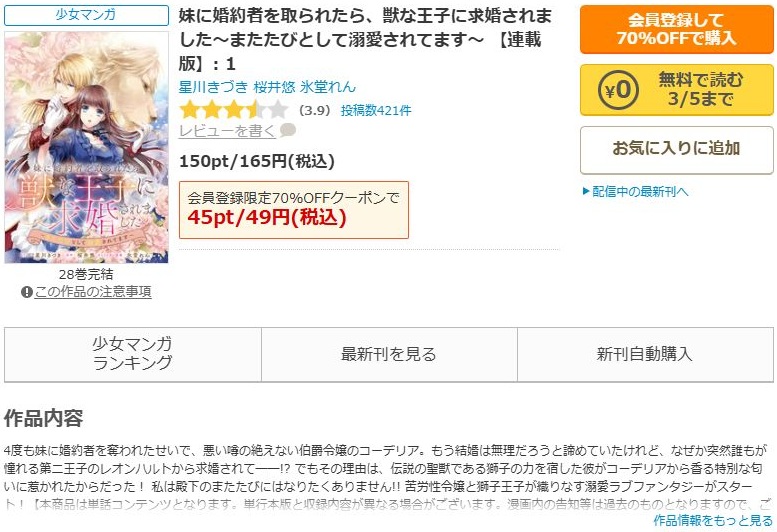Click the exclamation notice icon
Screen dimensions: 777x532
click(27, 292)
